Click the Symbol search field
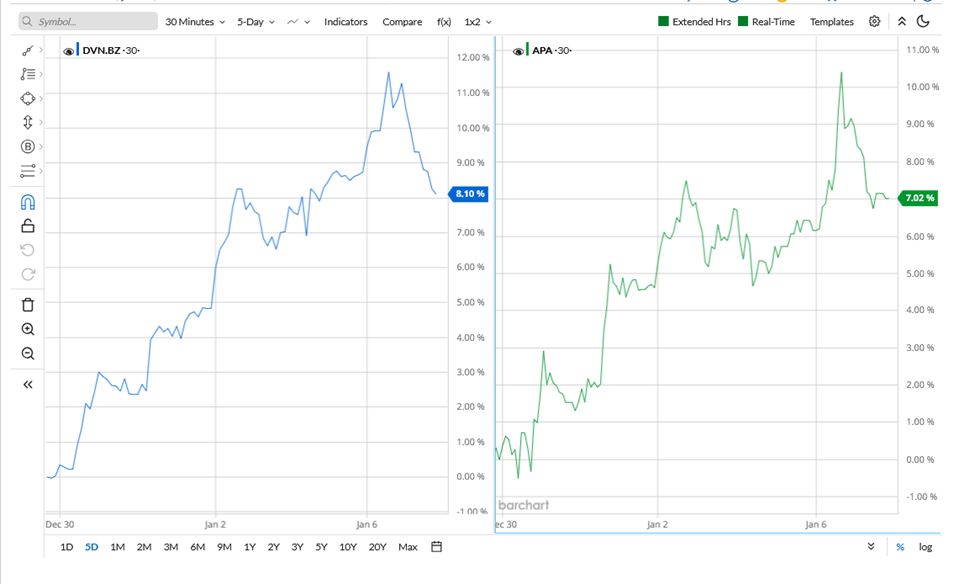This screenshot has height=584, width=975. [85, 20]
